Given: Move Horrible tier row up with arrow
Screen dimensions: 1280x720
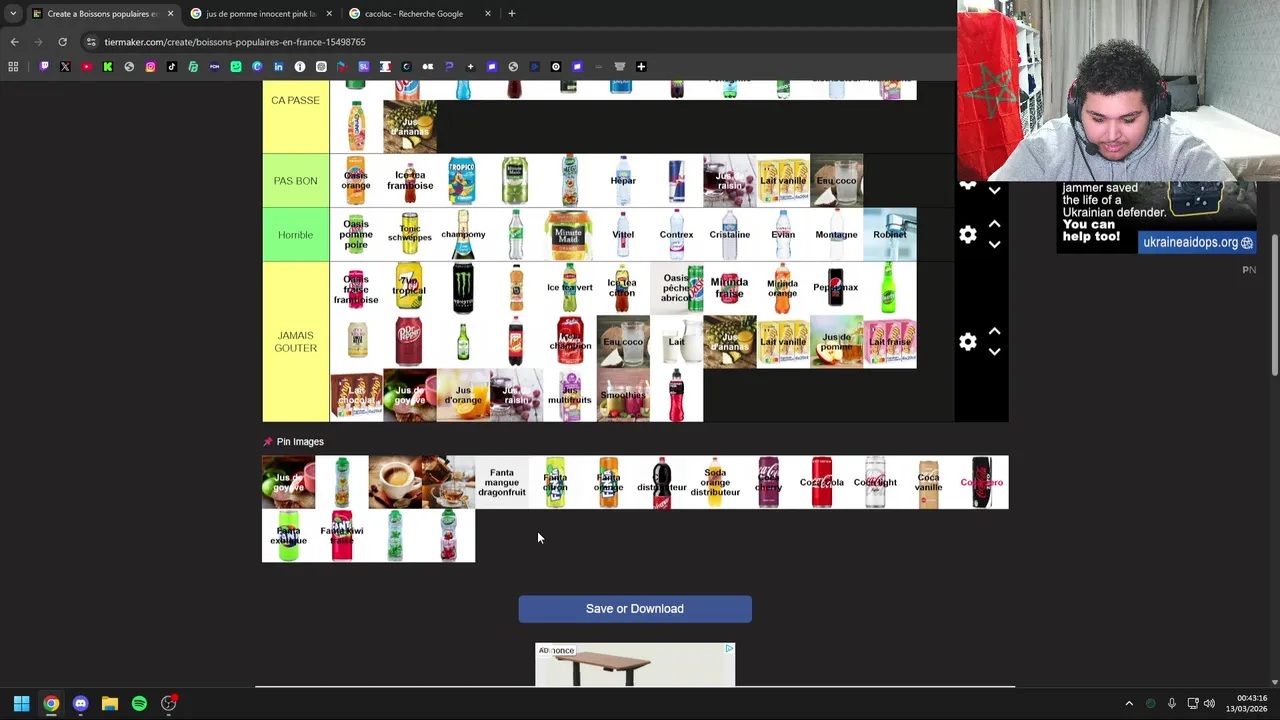Looking at the screenshot, I should click(994, 225).
